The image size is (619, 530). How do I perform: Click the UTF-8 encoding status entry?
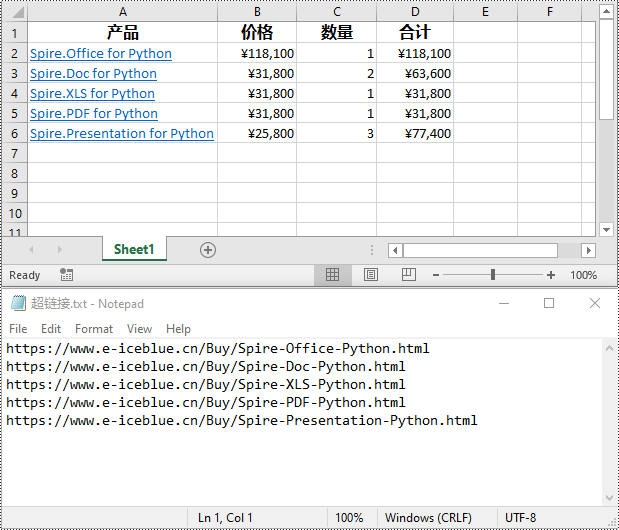point(520,517)
